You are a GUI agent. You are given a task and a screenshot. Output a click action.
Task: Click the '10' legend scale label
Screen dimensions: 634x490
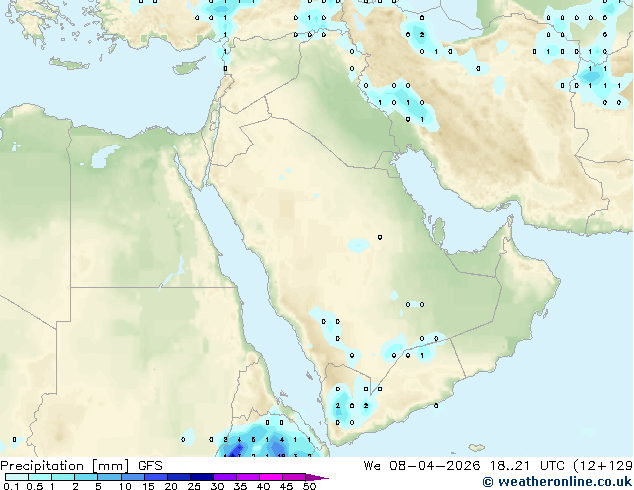point(125,486)
